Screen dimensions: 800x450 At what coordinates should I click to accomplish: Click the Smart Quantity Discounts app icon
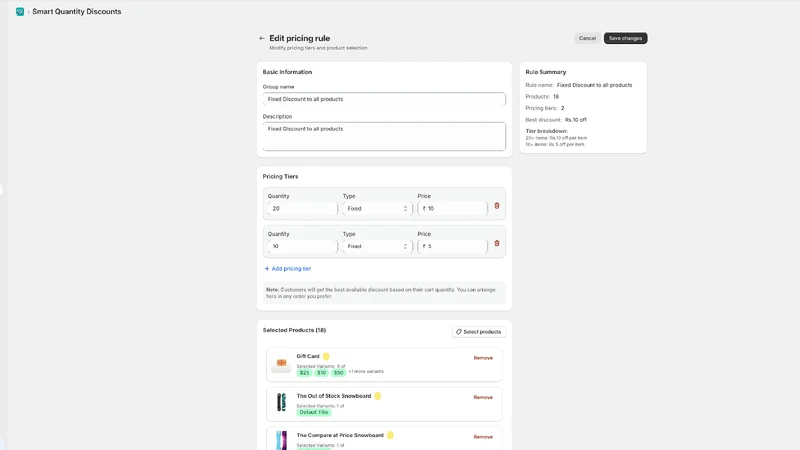pos(20,11)
